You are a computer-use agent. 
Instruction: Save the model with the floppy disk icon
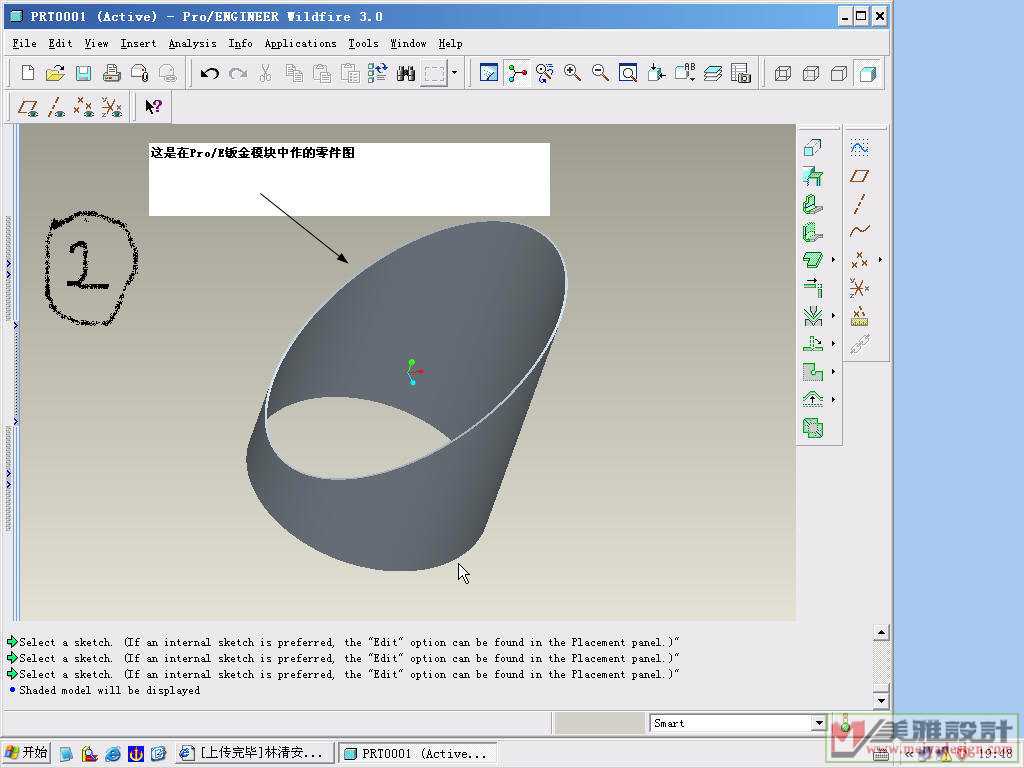click(84, 73)
